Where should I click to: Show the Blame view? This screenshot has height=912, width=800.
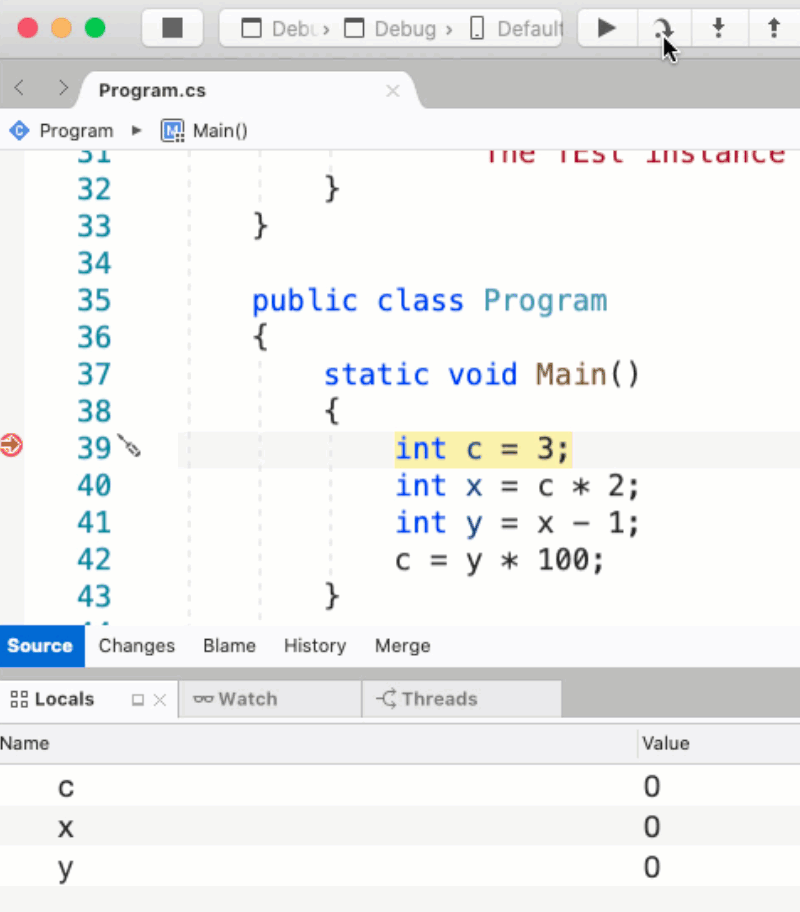[229, 646]
